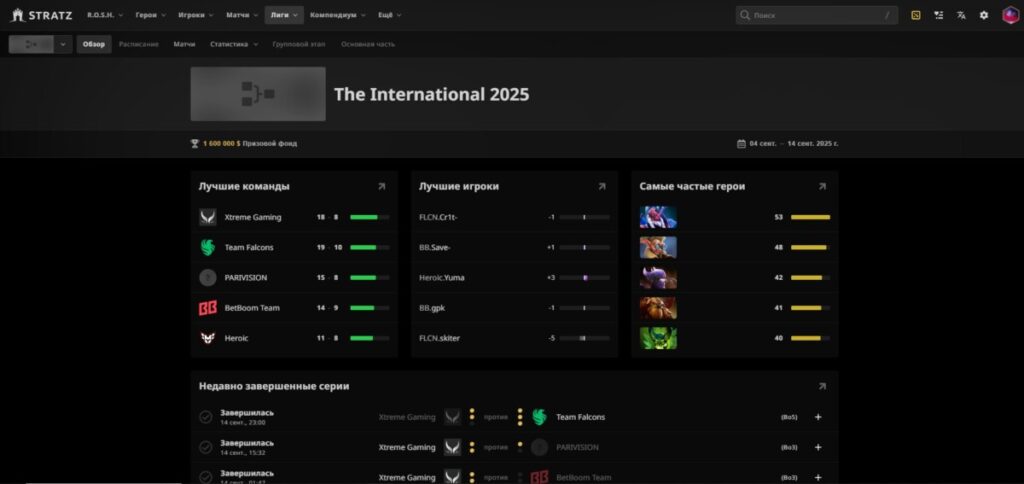Expand the Компендиум menu

(x=338, y=15)
